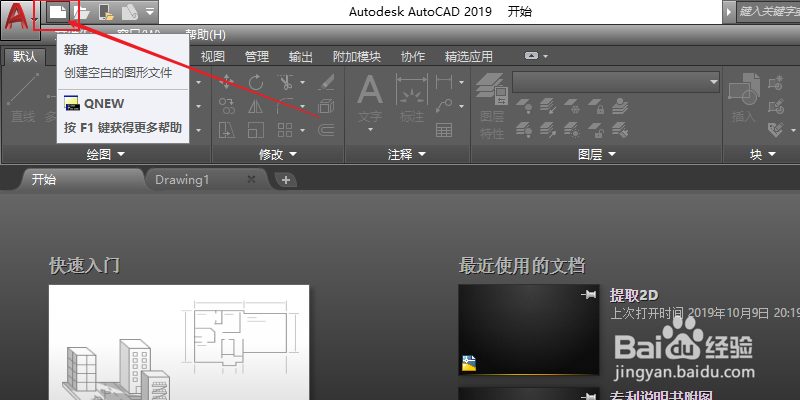Open the Linear dimension dropdown arrow
Image resolution: width=800 pixels, height=400 pixels.
point(461,82)
